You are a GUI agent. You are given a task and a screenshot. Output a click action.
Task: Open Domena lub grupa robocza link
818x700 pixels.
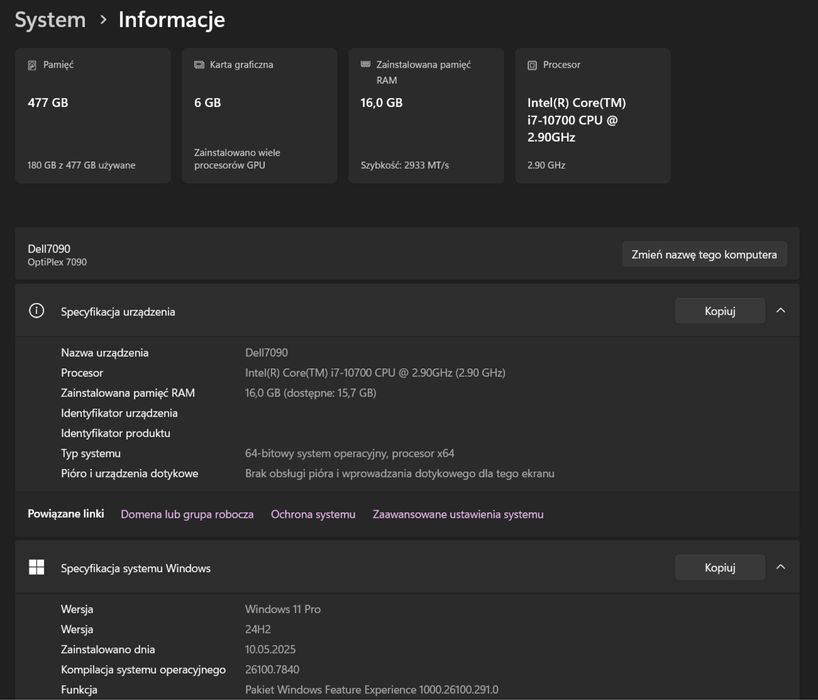[187, 514]
